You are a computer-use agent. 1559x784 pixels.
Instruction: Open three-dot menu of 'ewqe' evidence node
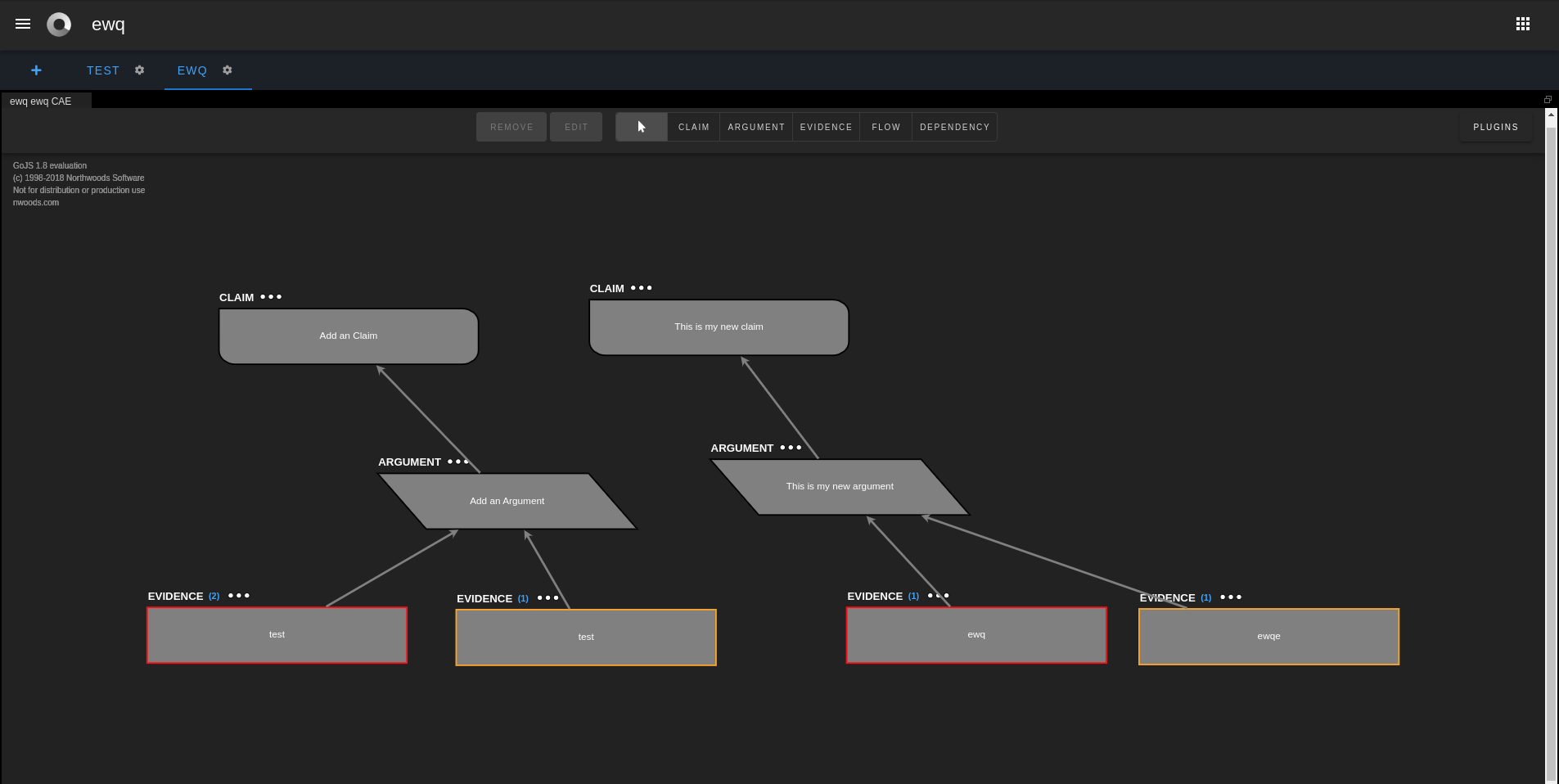click(1231, 597)
